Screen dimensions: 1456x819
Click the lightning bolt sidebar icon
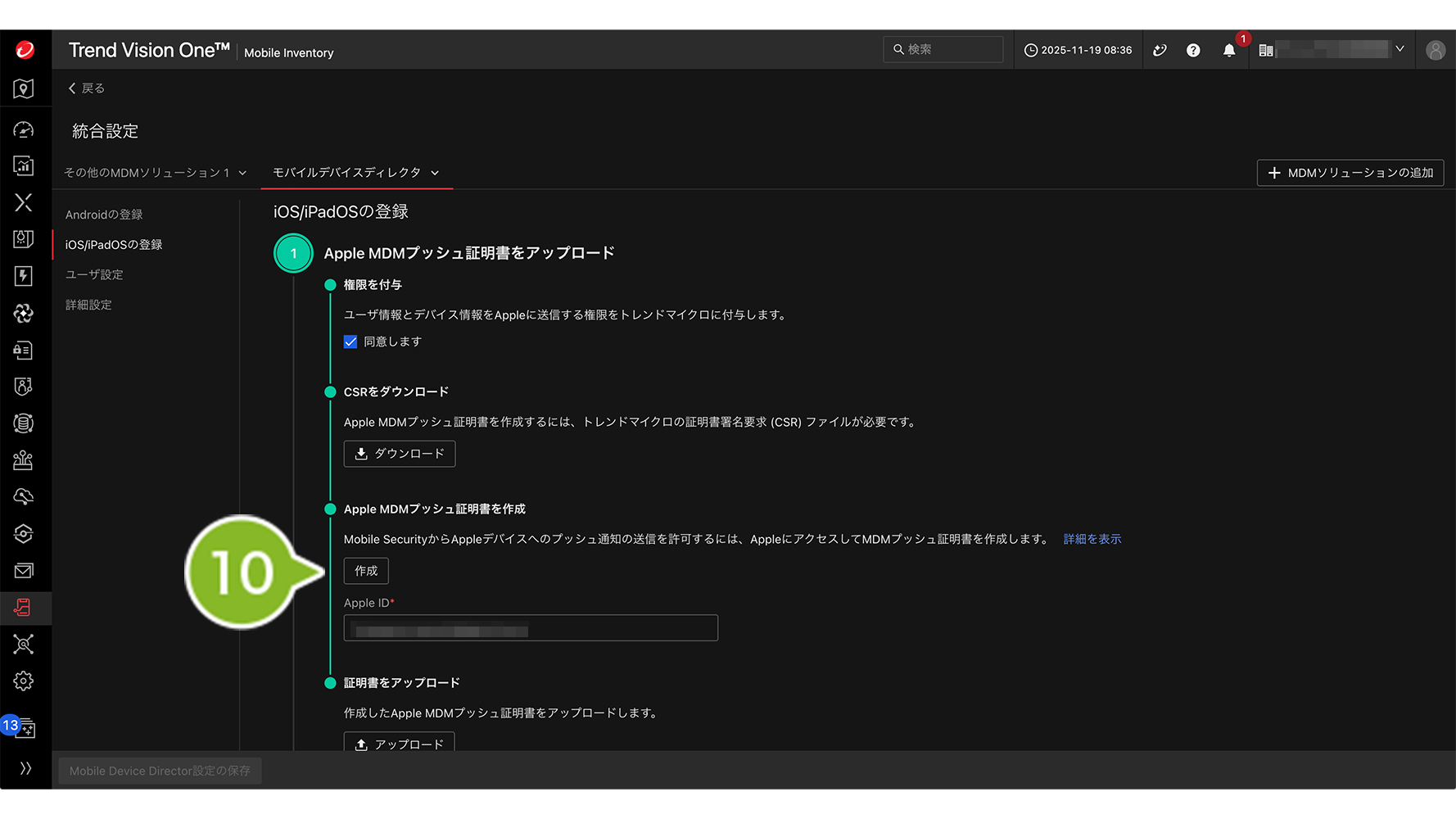tap(24, 276)
